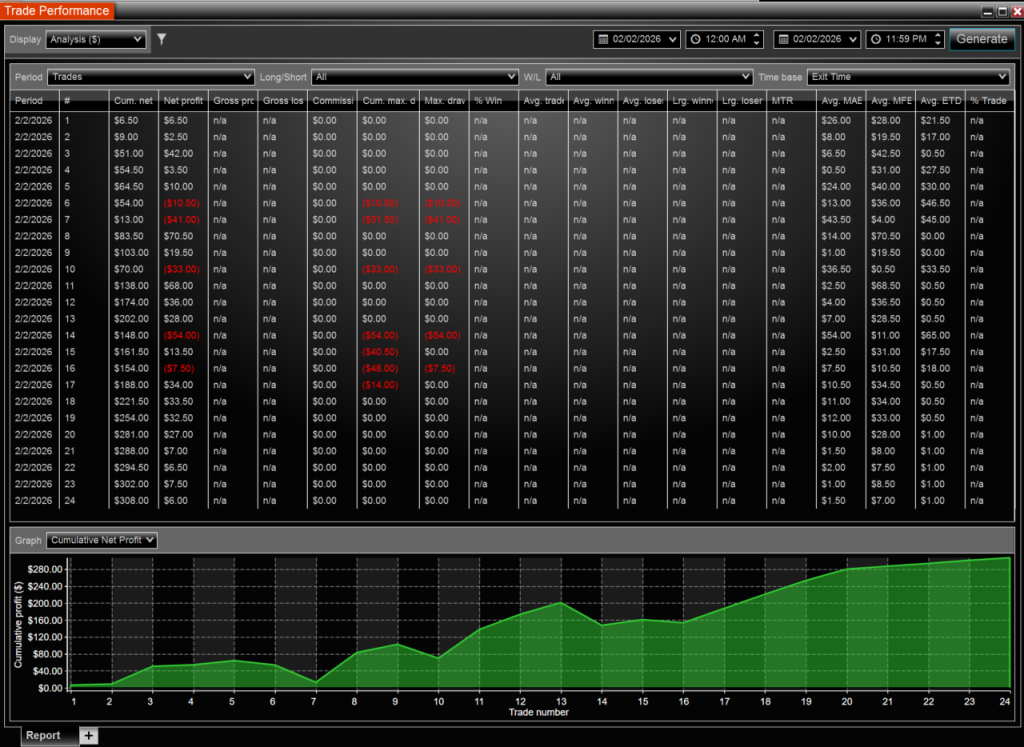Open the Long/Short filter dropdown

click(x=414, y=76)
